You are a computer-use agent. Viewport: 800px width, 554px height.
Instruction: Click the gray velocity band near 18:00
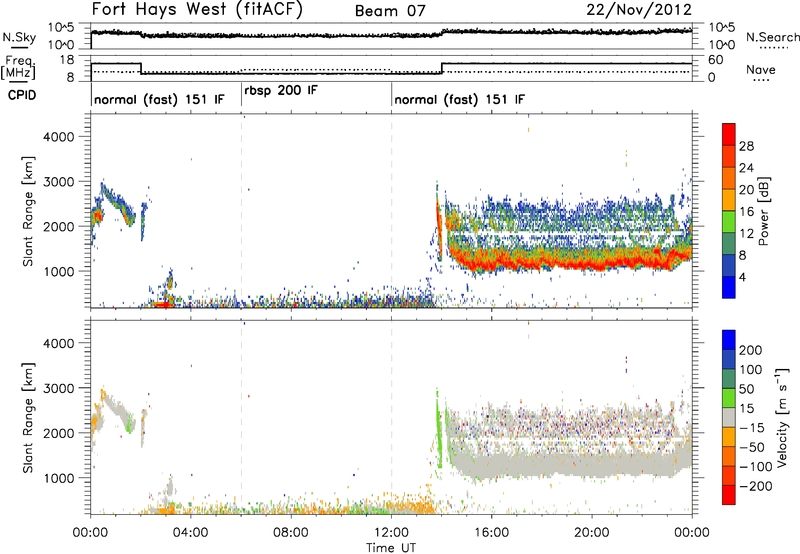[x=541, y=465]
